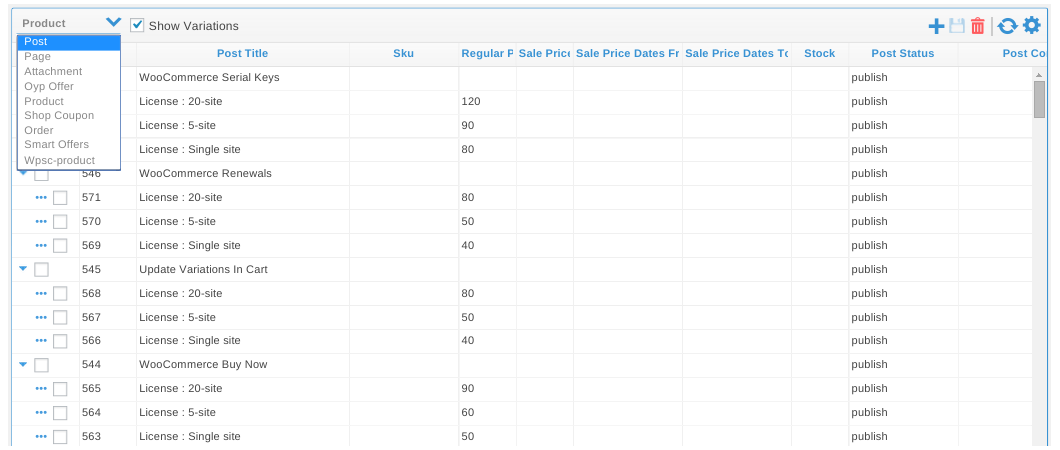Screen dimensions: 1060x450
Task: Click the three-dot icon for row 571
Action: pyautogui.click(x=41, y=197)
